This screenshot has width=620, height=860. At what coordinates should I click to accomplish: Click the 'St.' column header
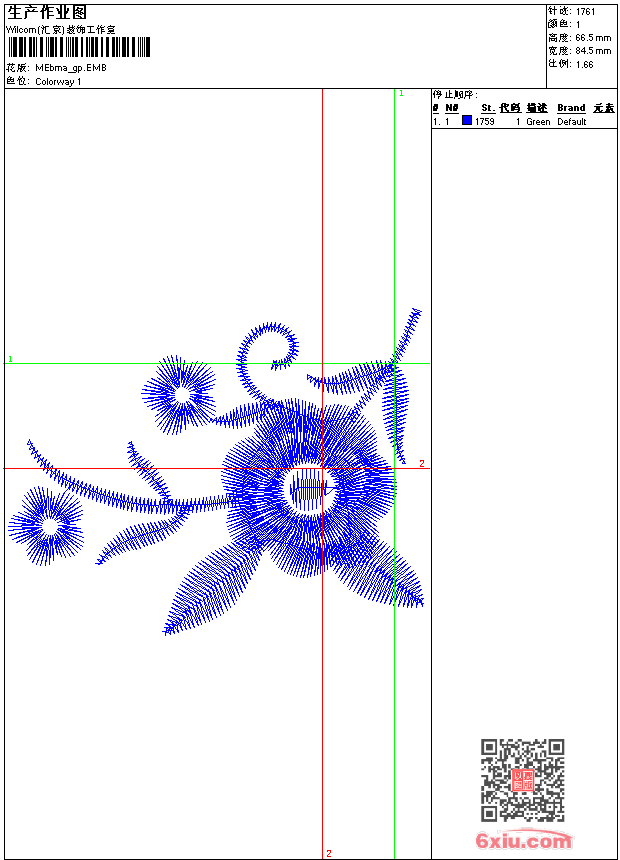(487, 108)
